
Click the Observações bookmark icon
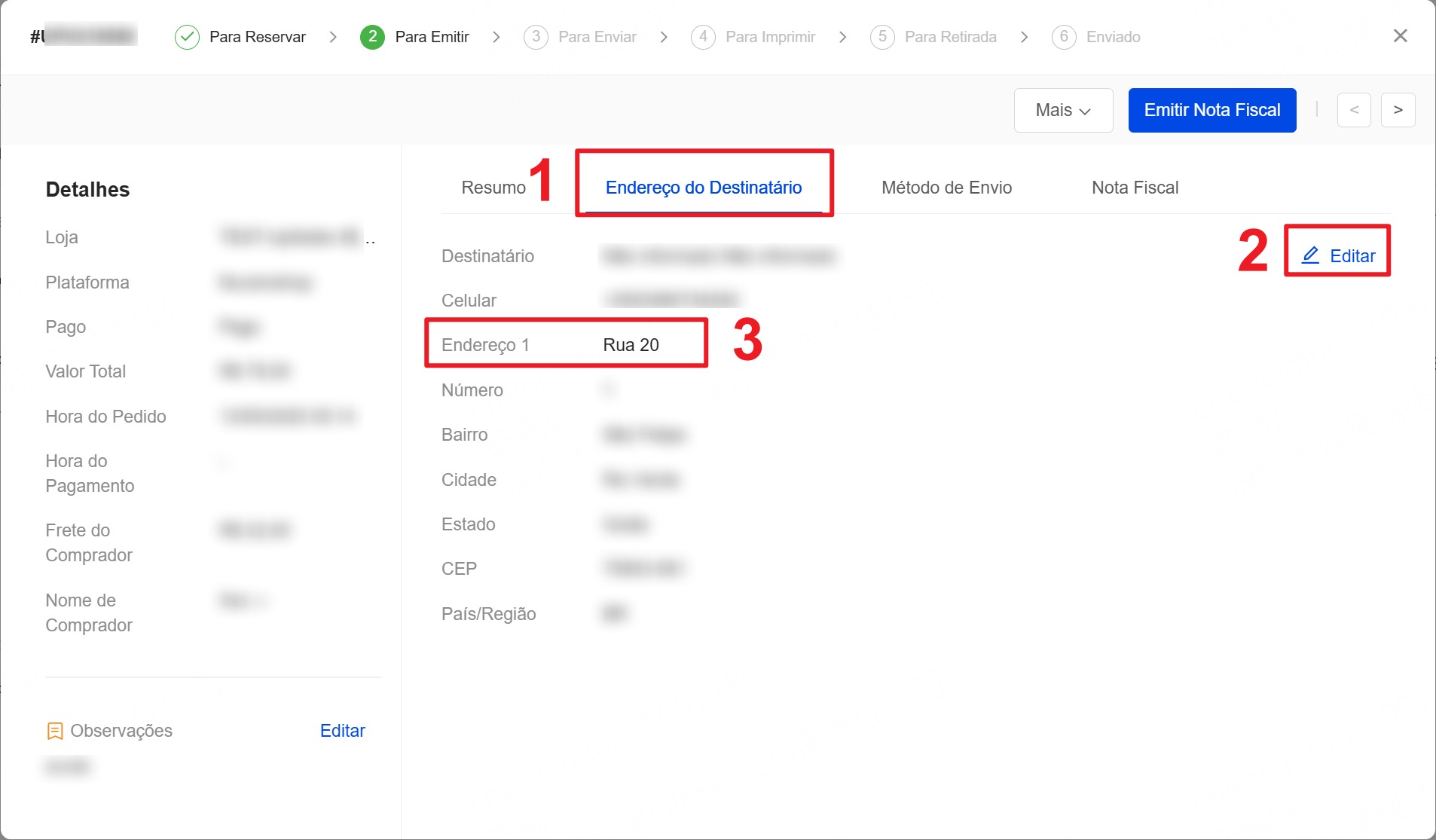tap(55, 730)
